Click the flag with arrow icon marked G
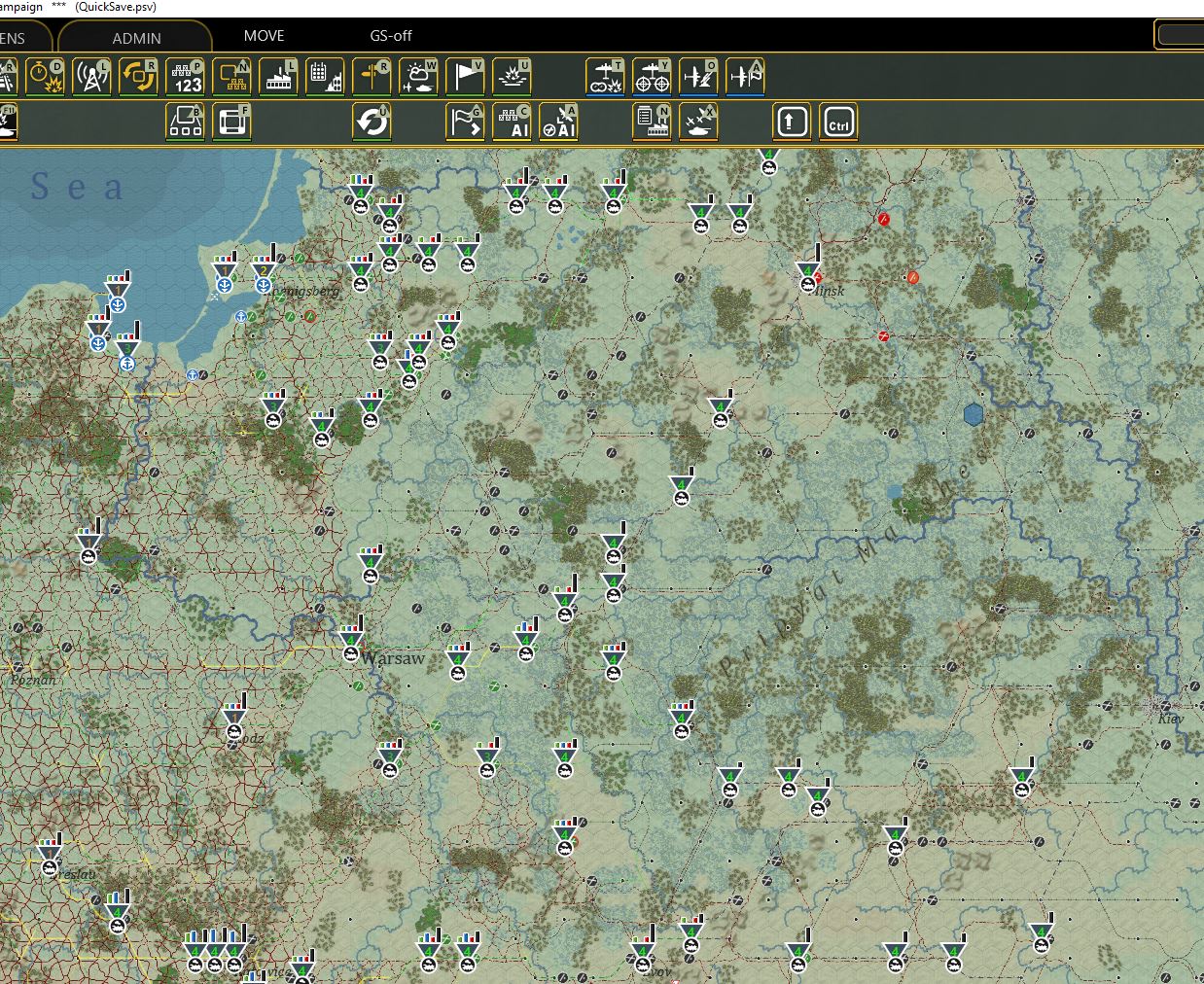The height and width of the screenshot is (984, 1204). point(466,123)
